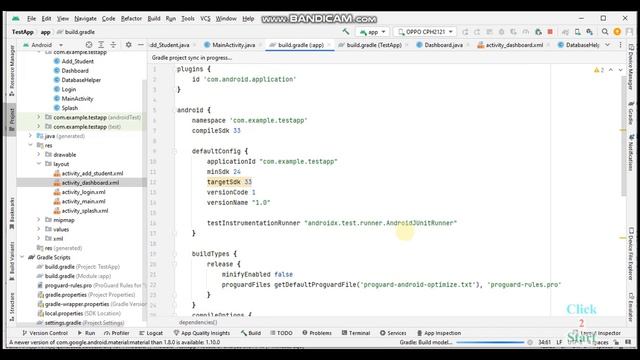Click the TestApp breadcrumb in navigation bar
640x360 pixels.
pyautogui.click(x=22, y=32)
